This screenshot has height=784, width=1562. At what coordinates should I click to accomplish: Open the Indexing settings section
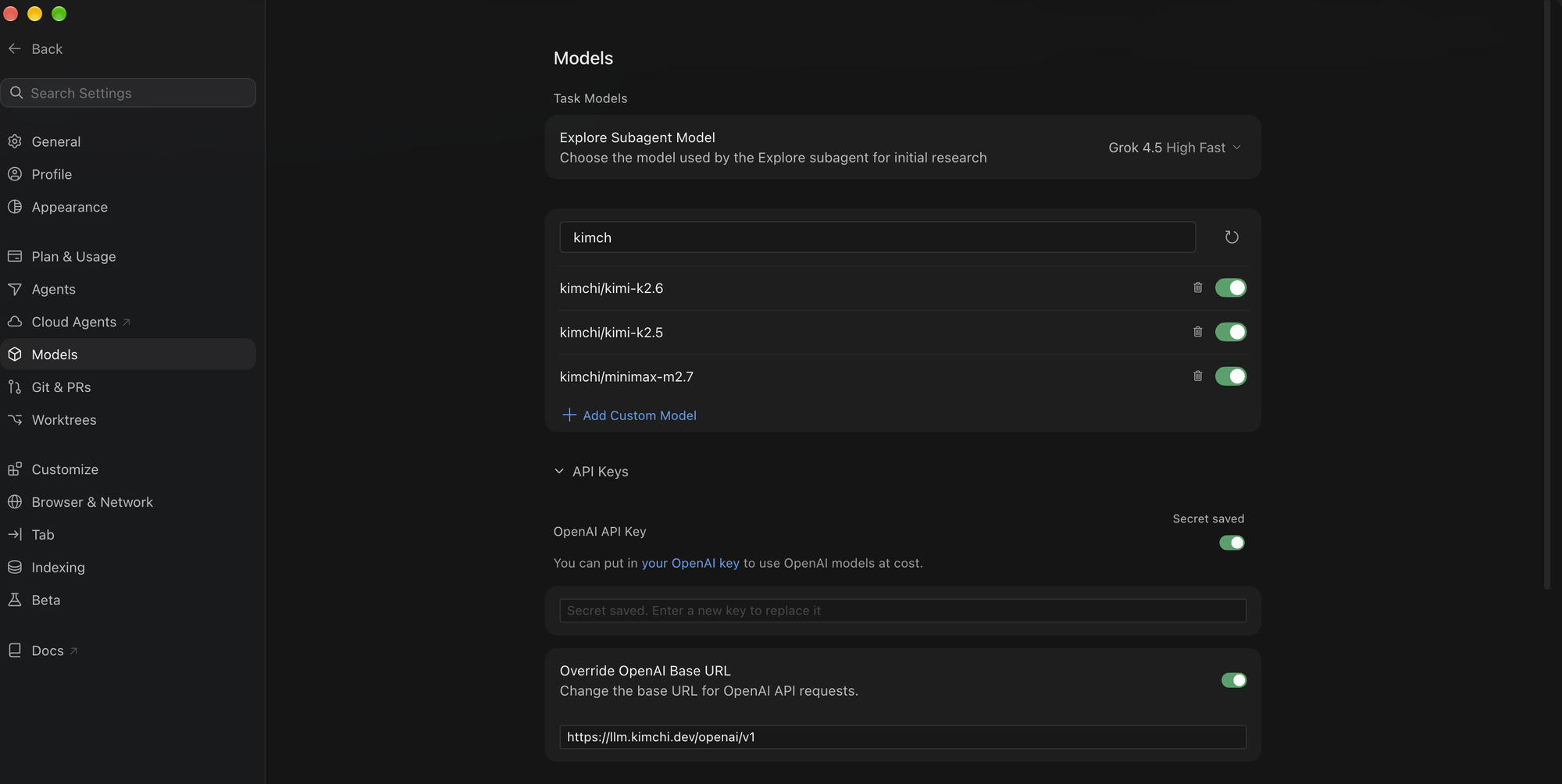coord(128,568)
